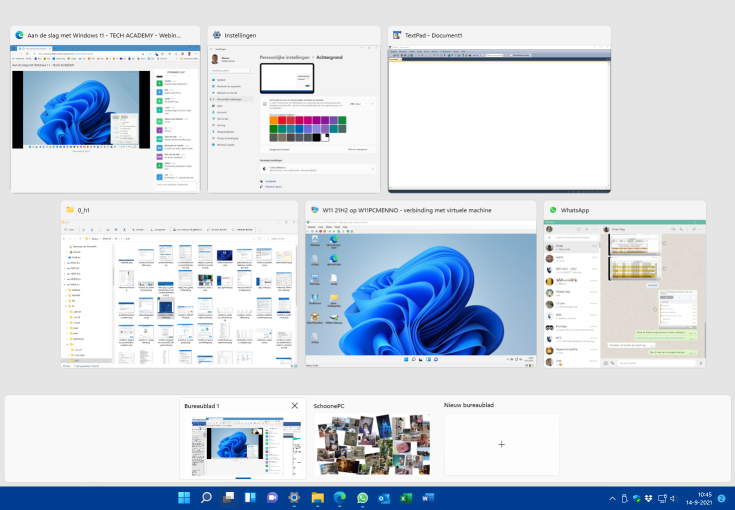Open the Windows Security shield tray icon
Viewport: 735px width, 510px height.
[637, 499]
